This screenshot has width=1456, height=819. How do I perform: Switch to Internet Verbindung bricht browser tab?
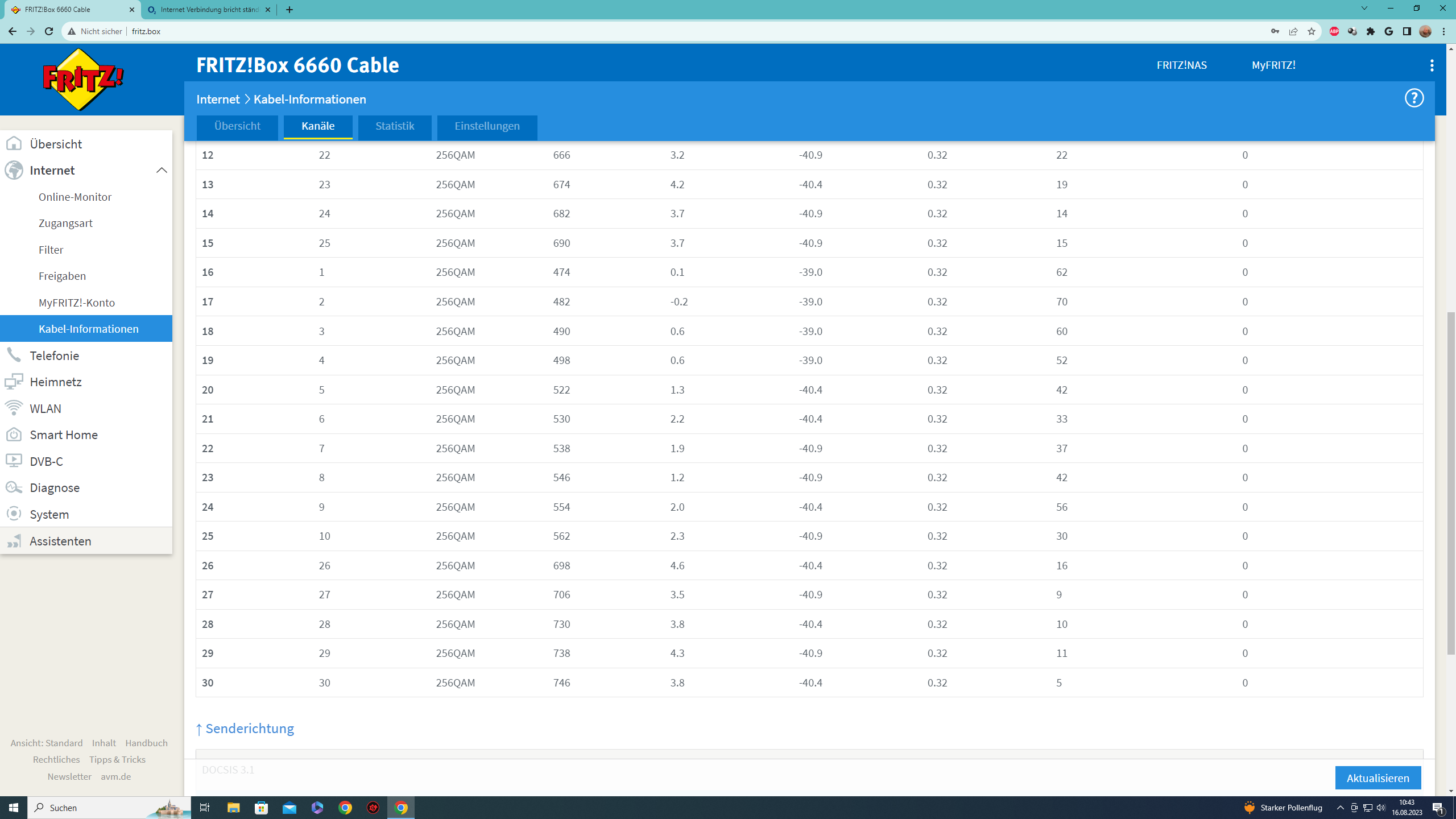pyautogui.click(x=209, y=10)
